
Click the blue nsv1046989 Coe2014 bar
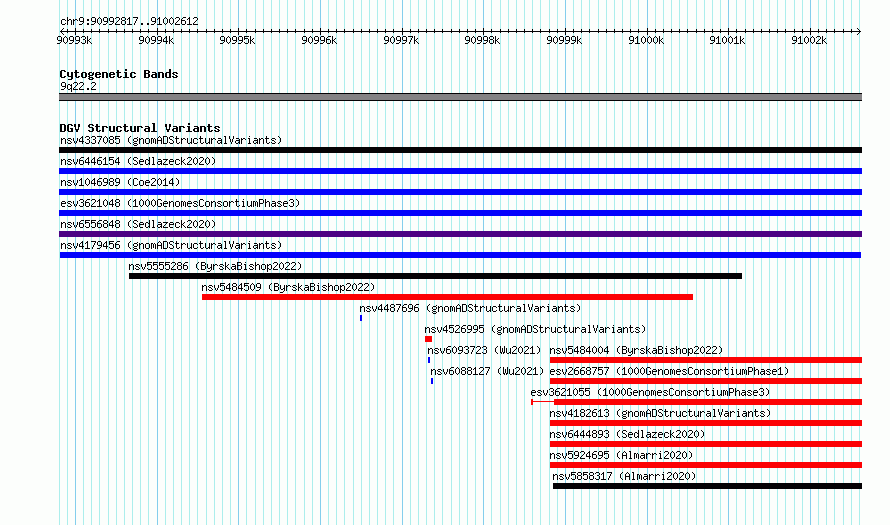click(x=460, y=192)
